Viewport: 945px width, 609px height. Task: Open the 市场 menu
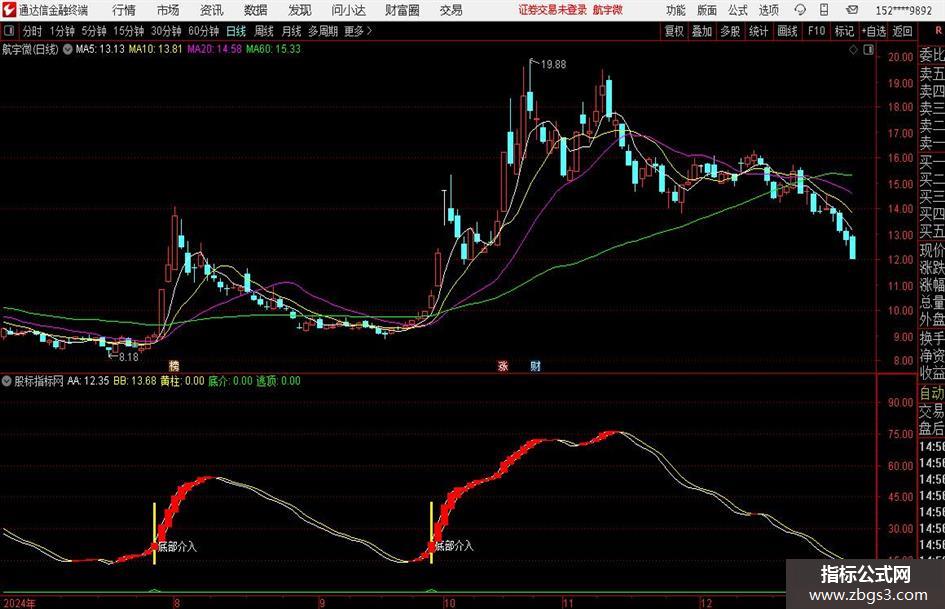[168, 10]
